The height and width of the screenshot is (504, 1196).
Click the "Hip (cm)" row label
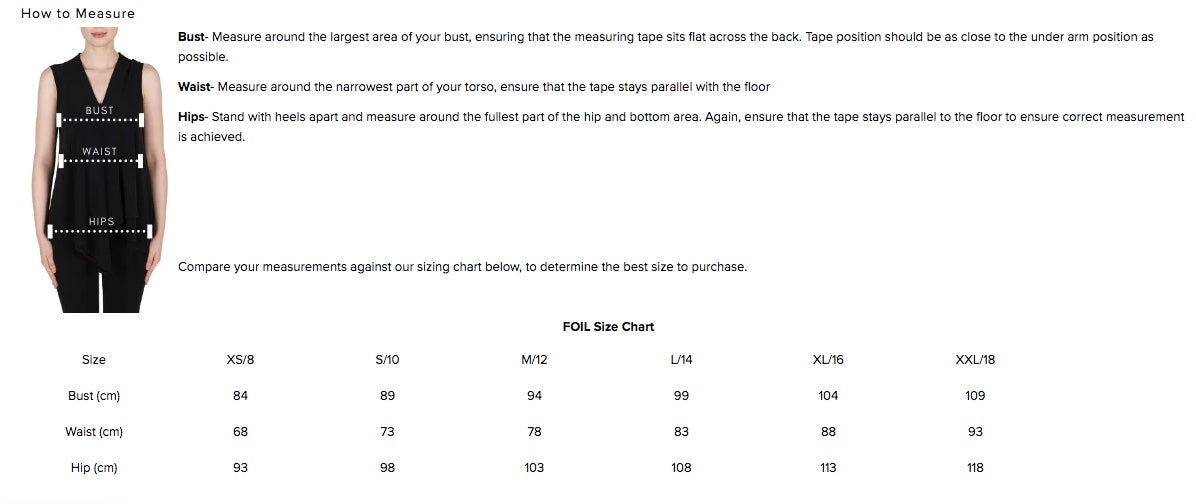point(94,468)
